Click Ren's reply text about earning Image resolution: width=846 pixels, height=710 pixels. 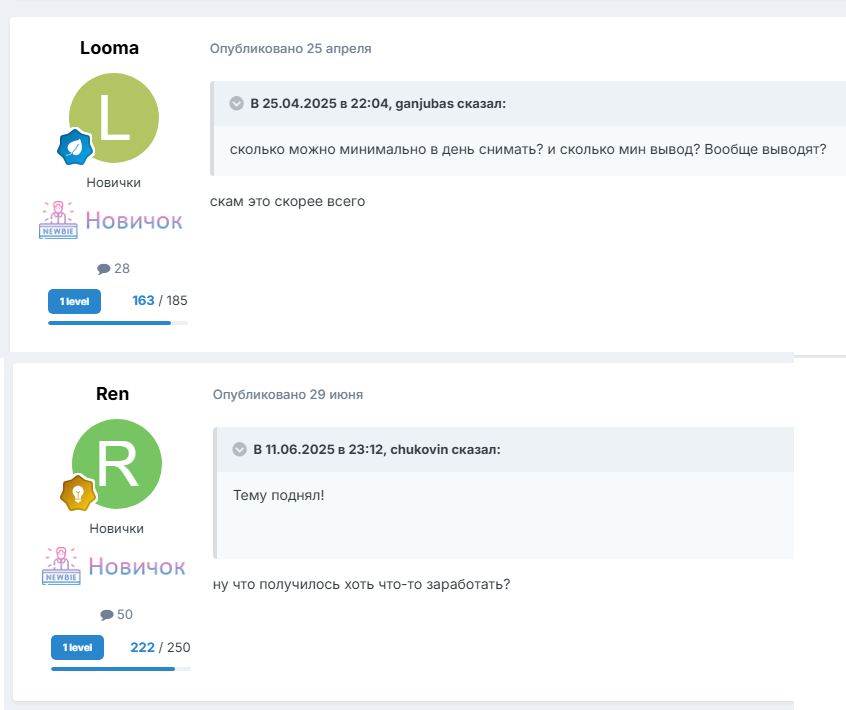[361, 584]
